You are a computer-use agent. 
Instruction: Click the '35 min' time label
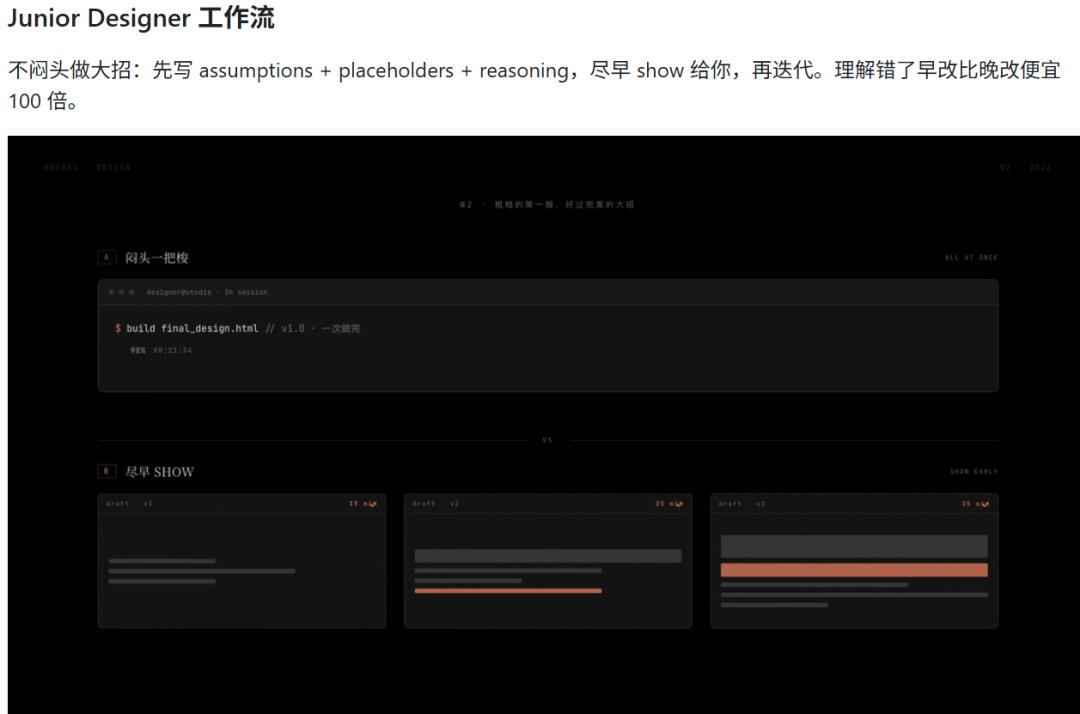[x=975, y=503]
